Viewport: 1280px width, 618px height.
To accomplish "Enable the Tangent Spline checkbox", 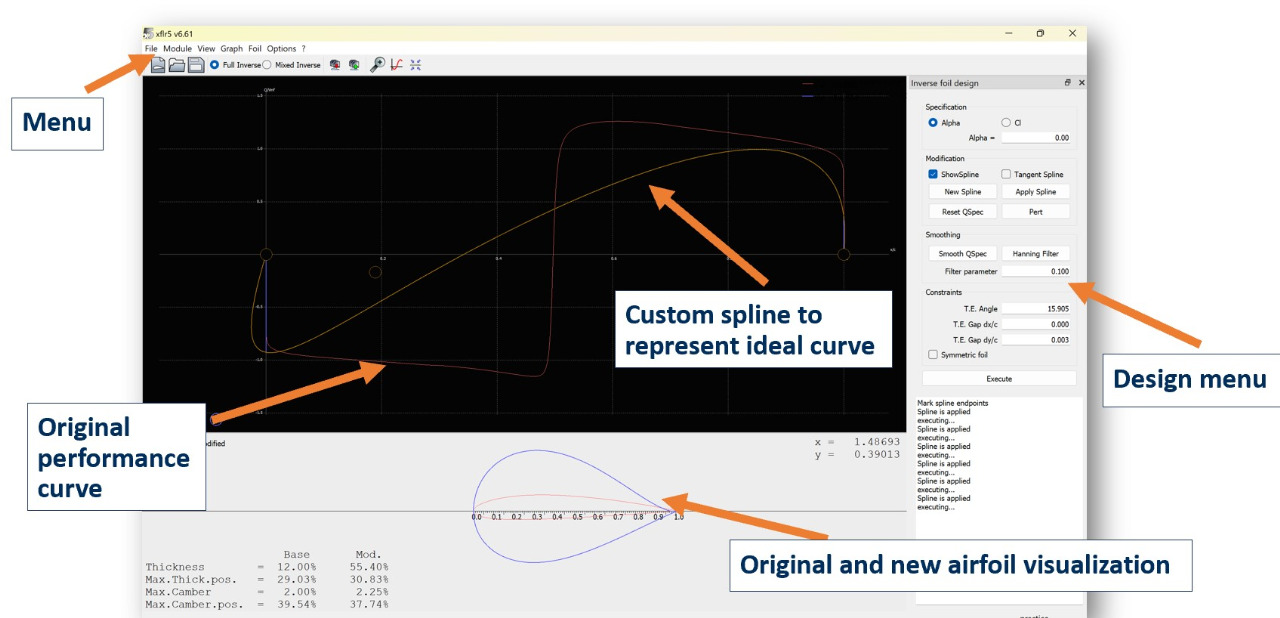I will (x=1006, y=174).
